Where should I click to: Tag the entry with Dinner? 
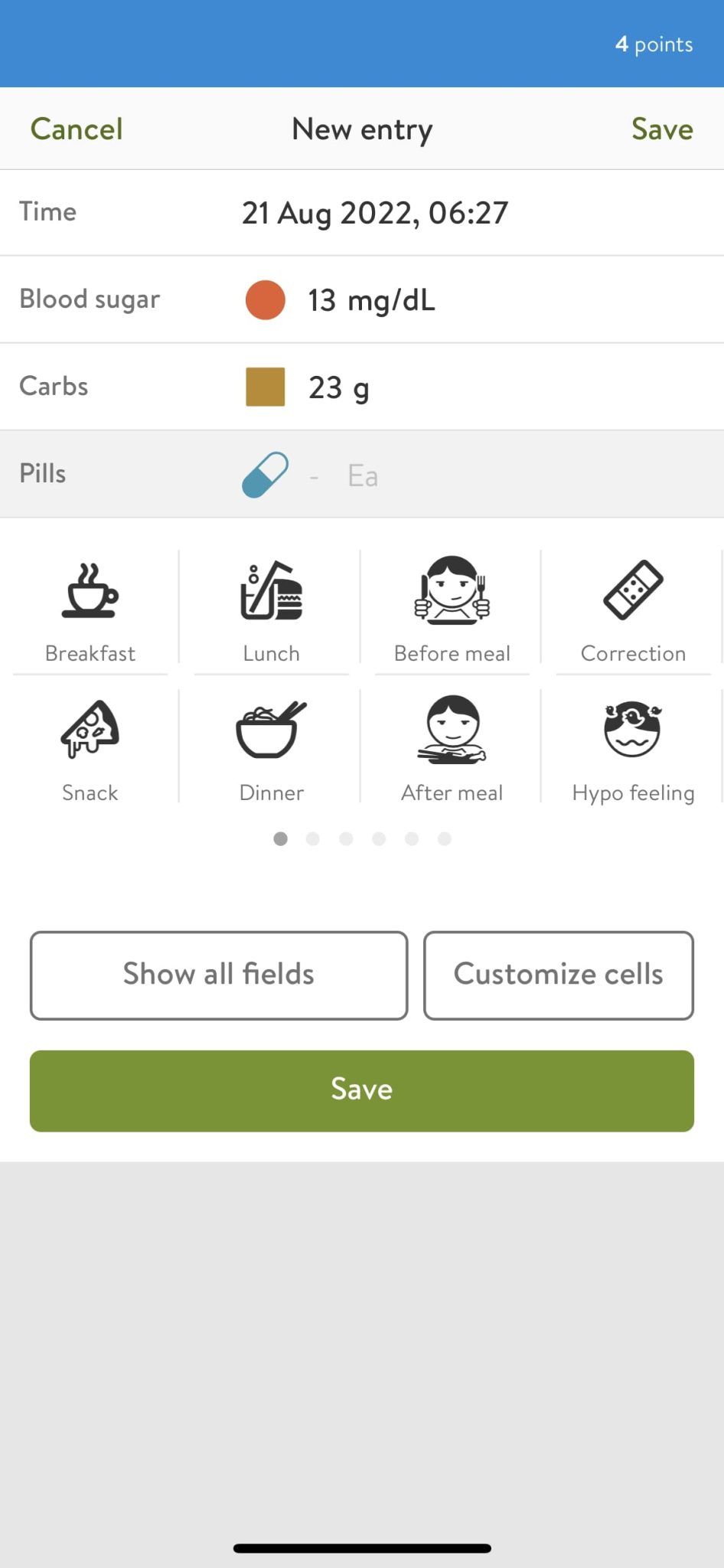270,746
